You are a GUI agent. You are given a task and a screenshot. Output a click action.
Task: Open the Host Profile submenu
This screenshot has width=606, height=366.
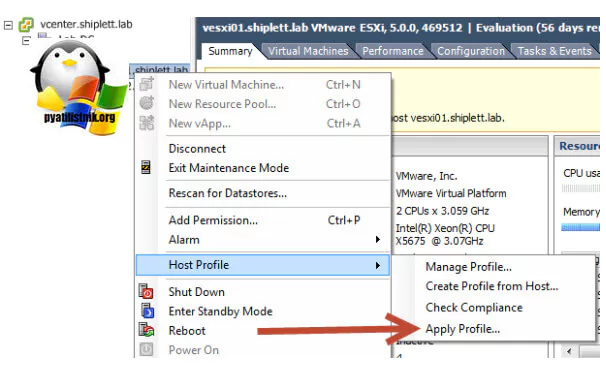click(263, 265)
